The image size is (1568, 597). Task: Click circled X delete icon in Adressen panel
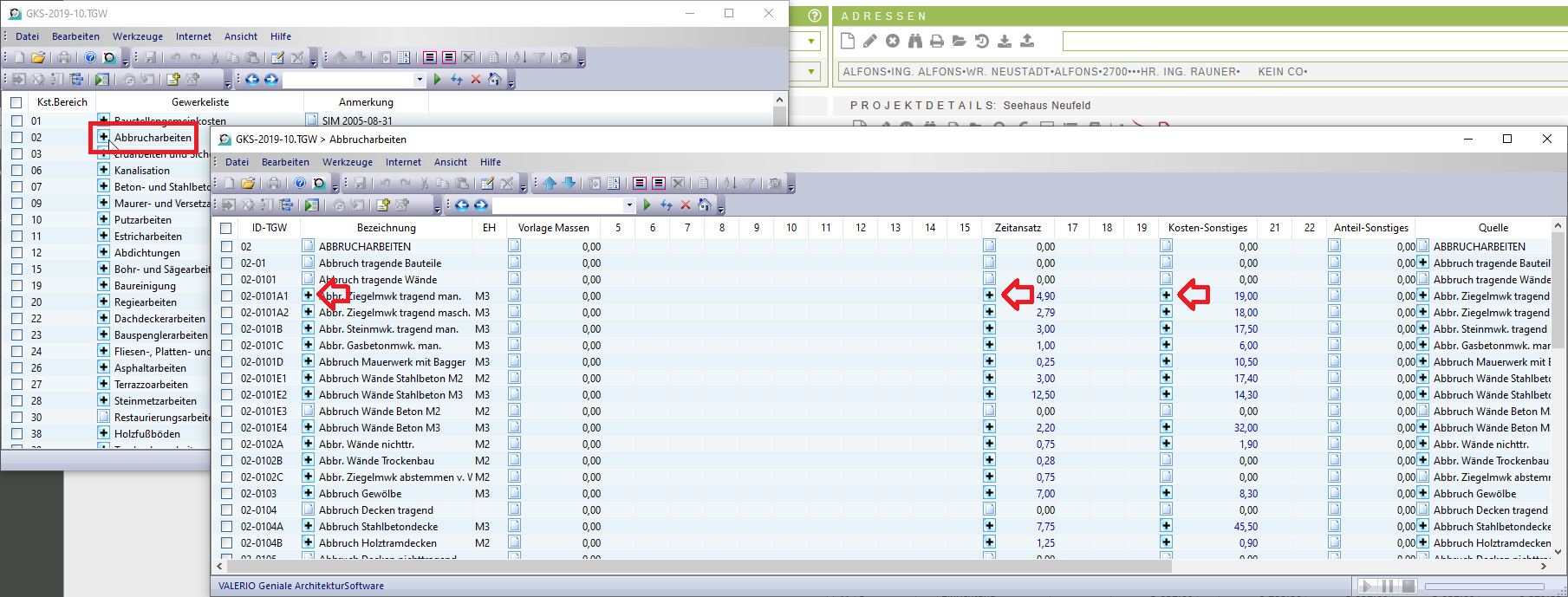893,41
